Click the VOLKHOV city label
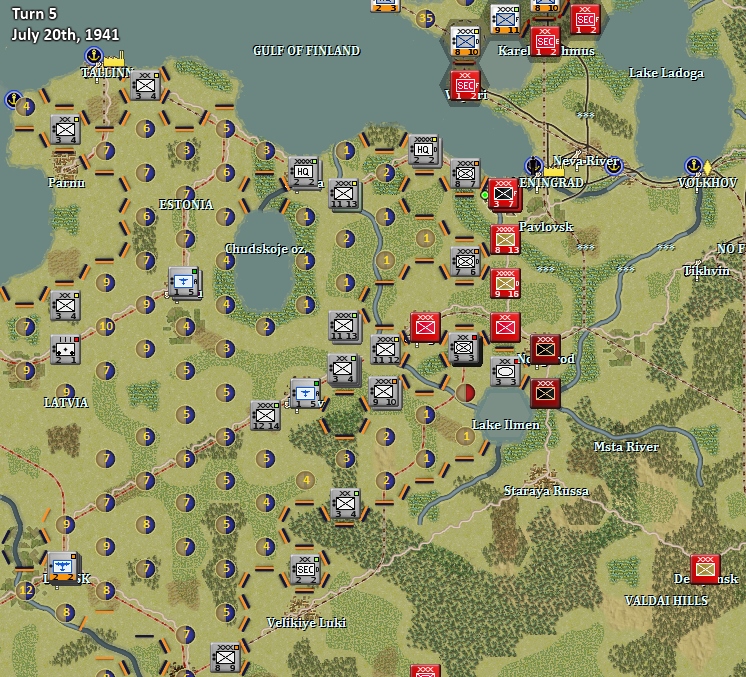The width and height of the screenshot is (746, 677). click(707, 183)
